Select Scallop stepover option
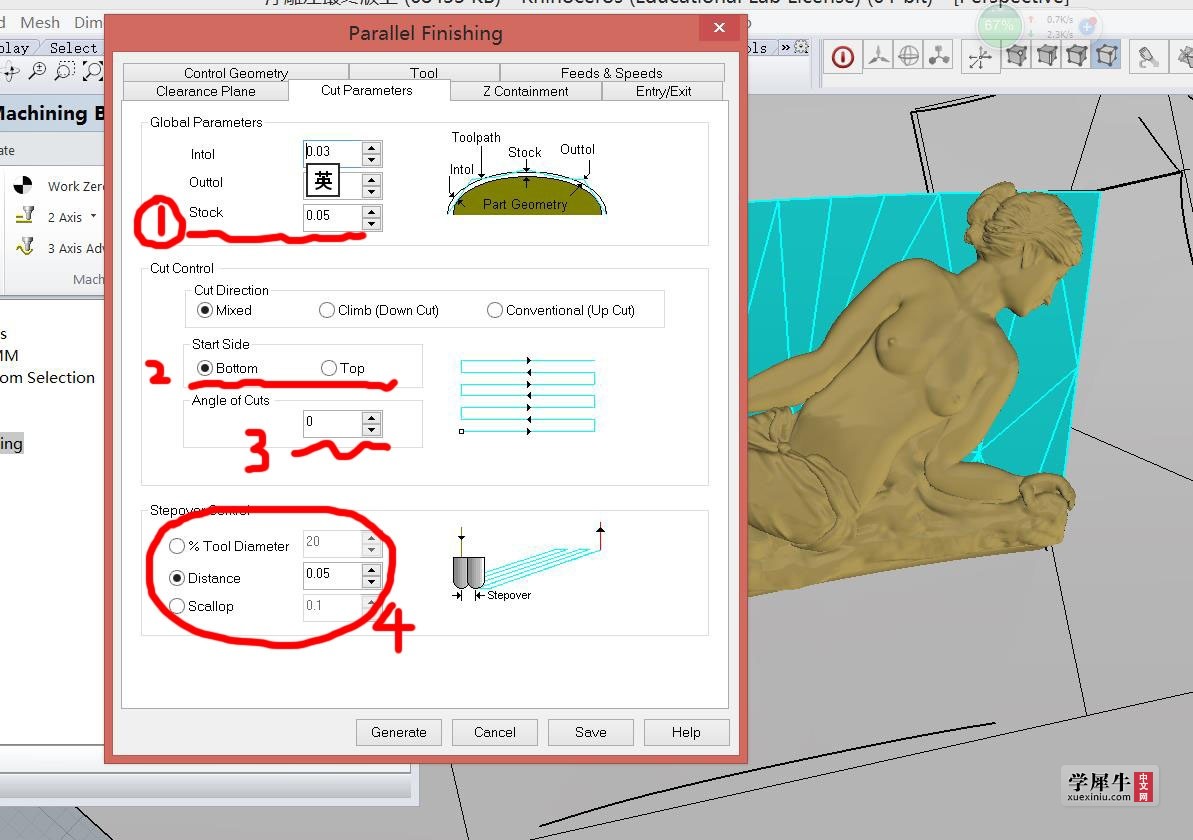The width and height of the screenshot is (1193, 840). 201,606
